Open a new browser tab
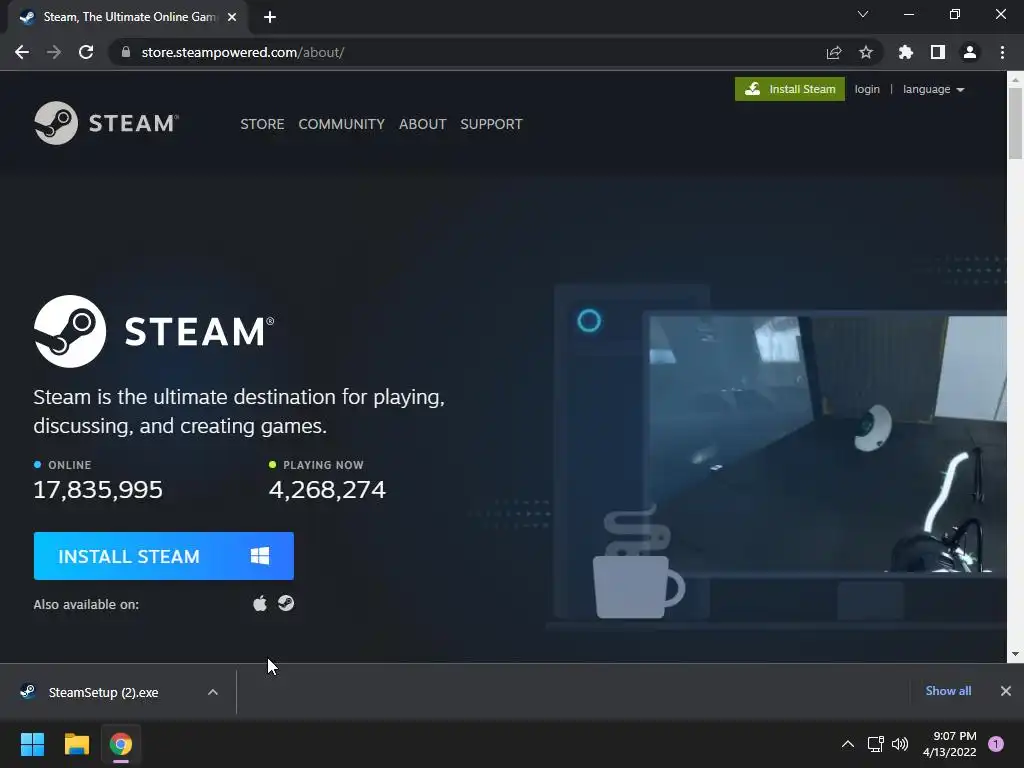The height and width of the screenshot is (768, 1024). tap(270, 17)
